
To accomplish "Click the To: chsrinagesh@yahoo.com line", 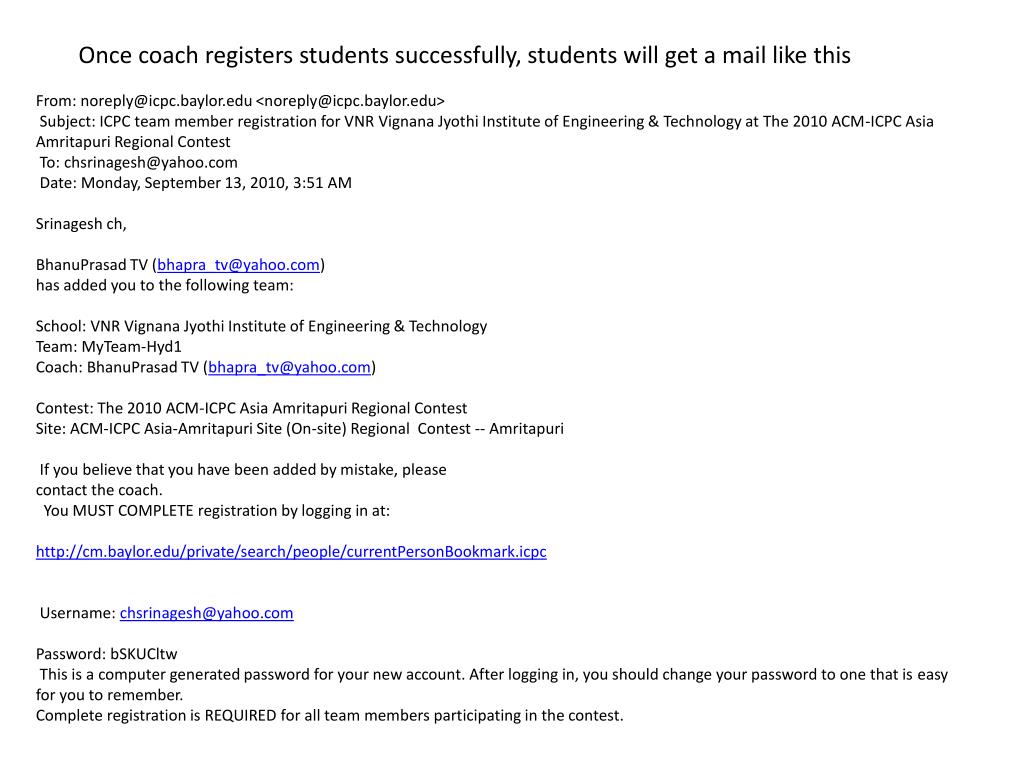I will pos(139,162).
